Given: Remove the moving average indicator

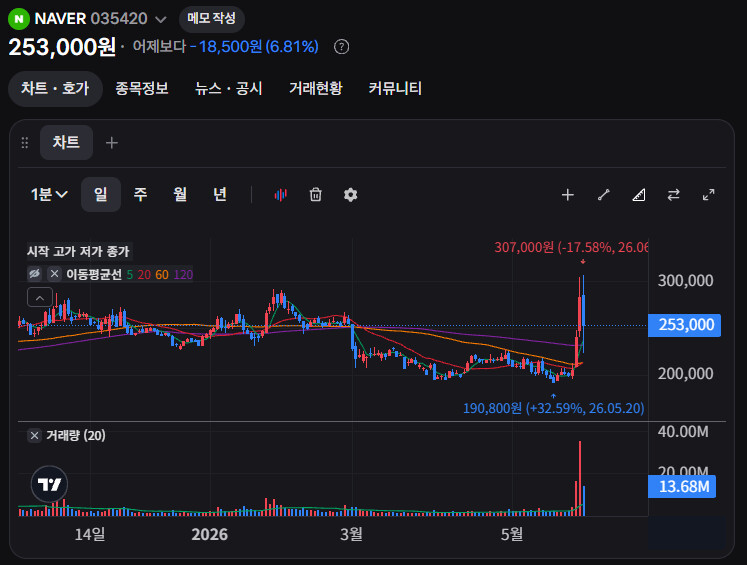Looking at the screenshot, I should 54,274.
